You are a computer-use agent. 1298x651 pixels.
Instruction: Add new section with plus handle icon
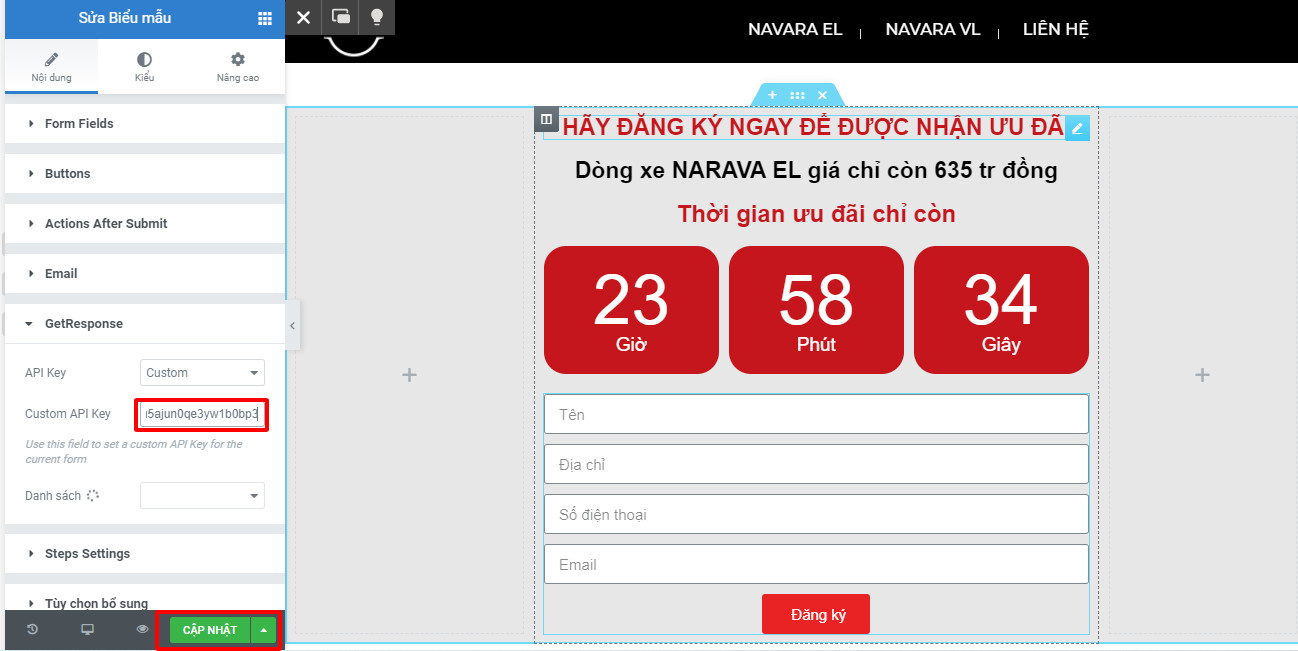(772, 95)
